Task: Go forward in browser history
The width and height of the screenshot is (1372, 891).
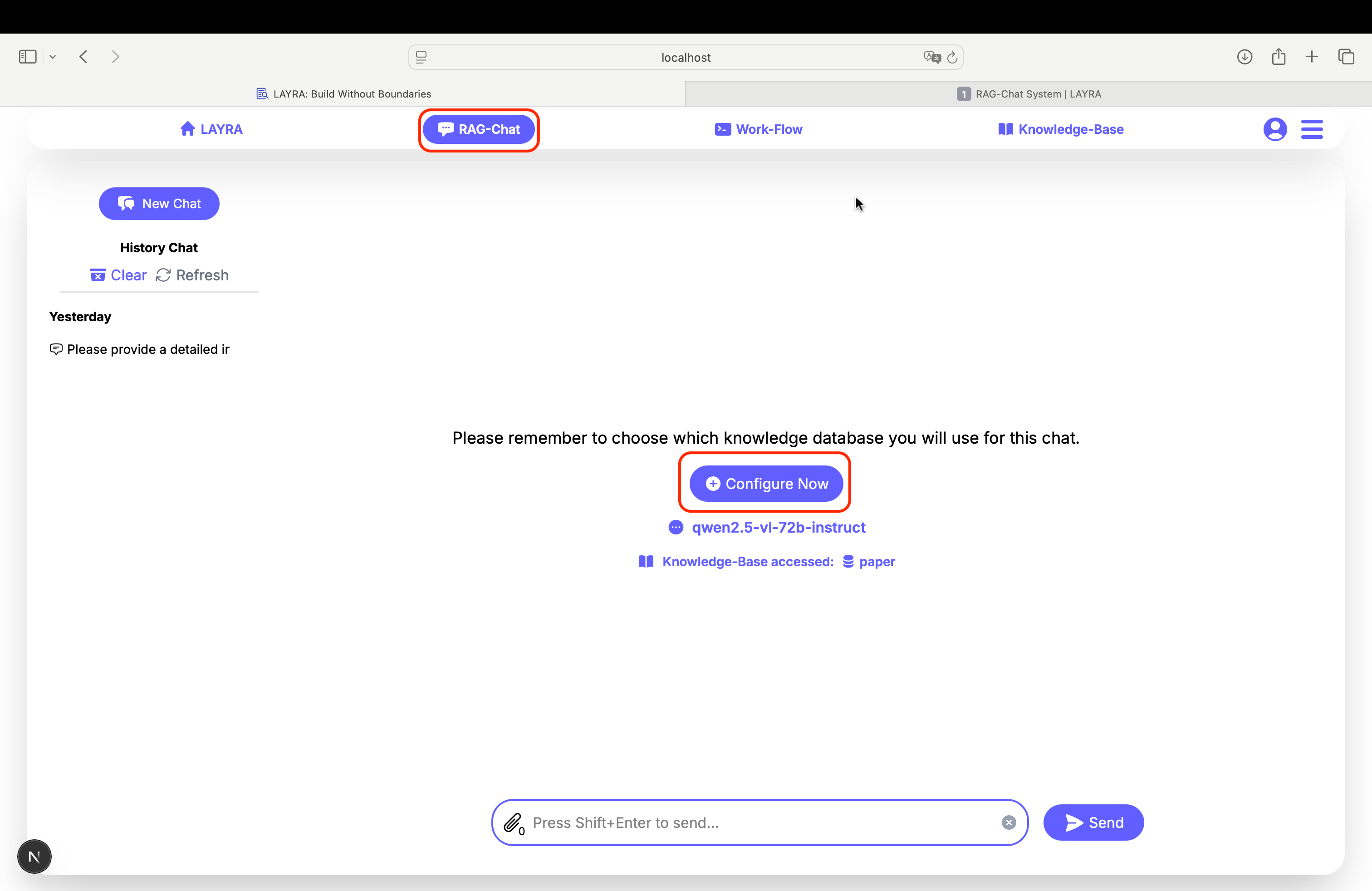Action: coord(115,56)
